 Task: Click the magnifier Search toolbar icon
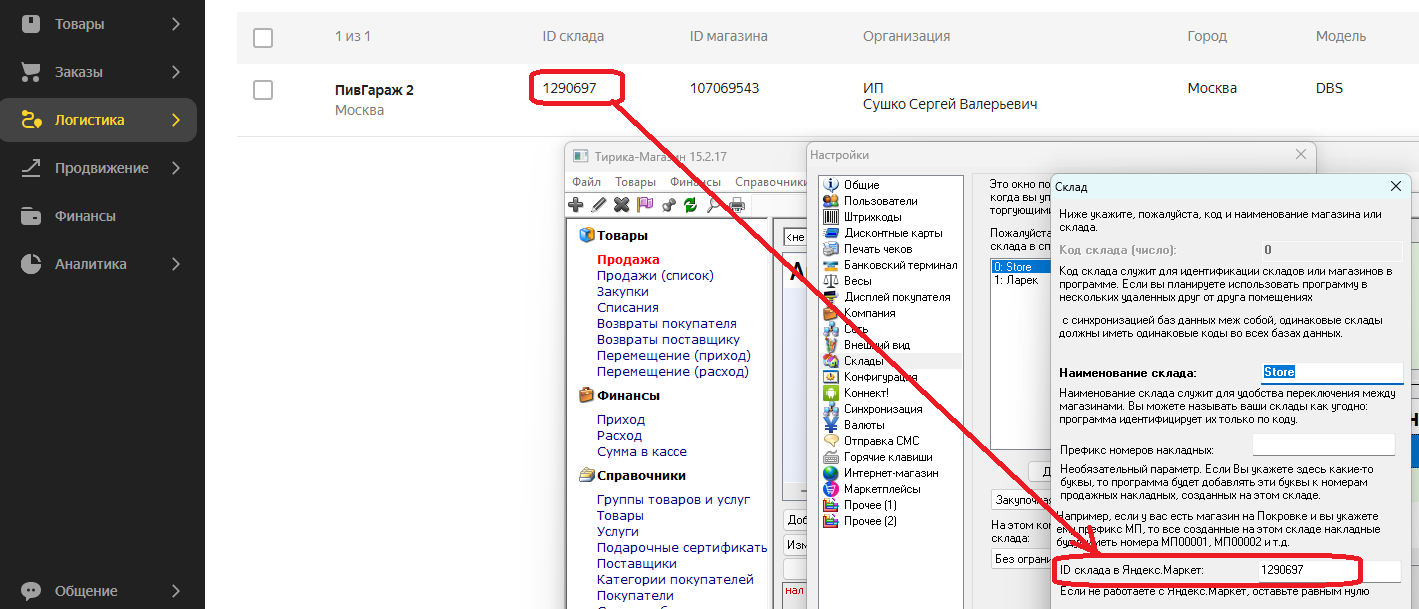pyautogui.click(x=713, y=205)
